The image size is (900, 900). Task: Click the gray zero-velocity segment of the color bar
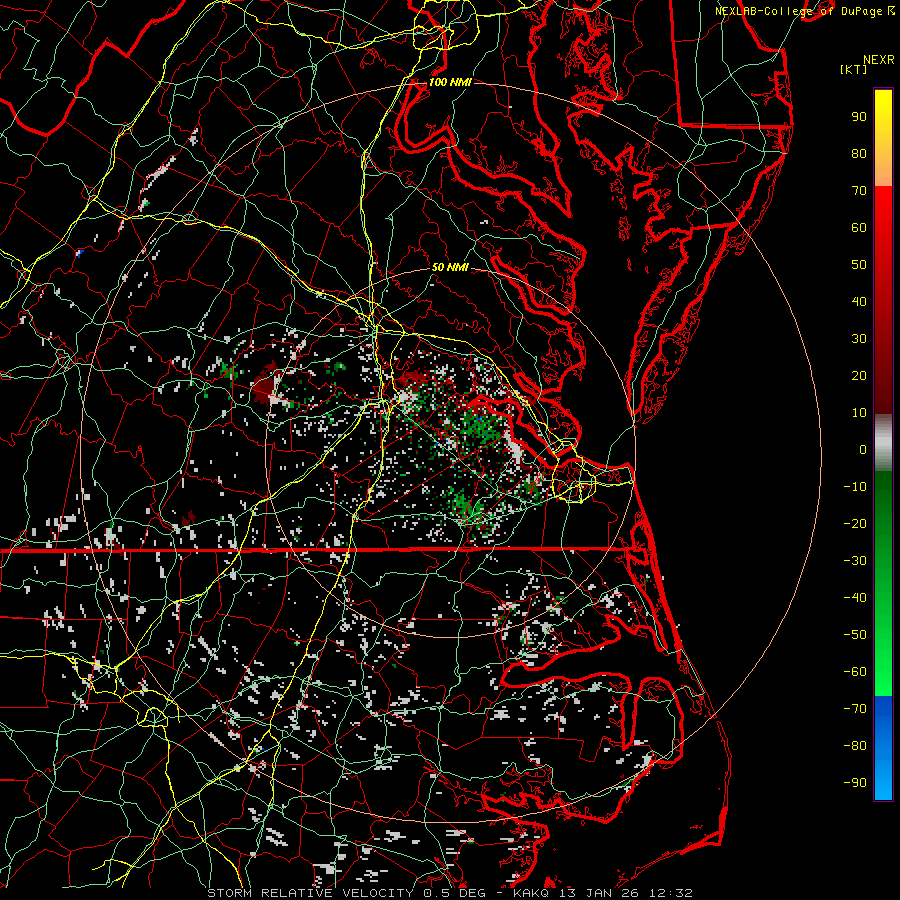click(x=883, y=443)
